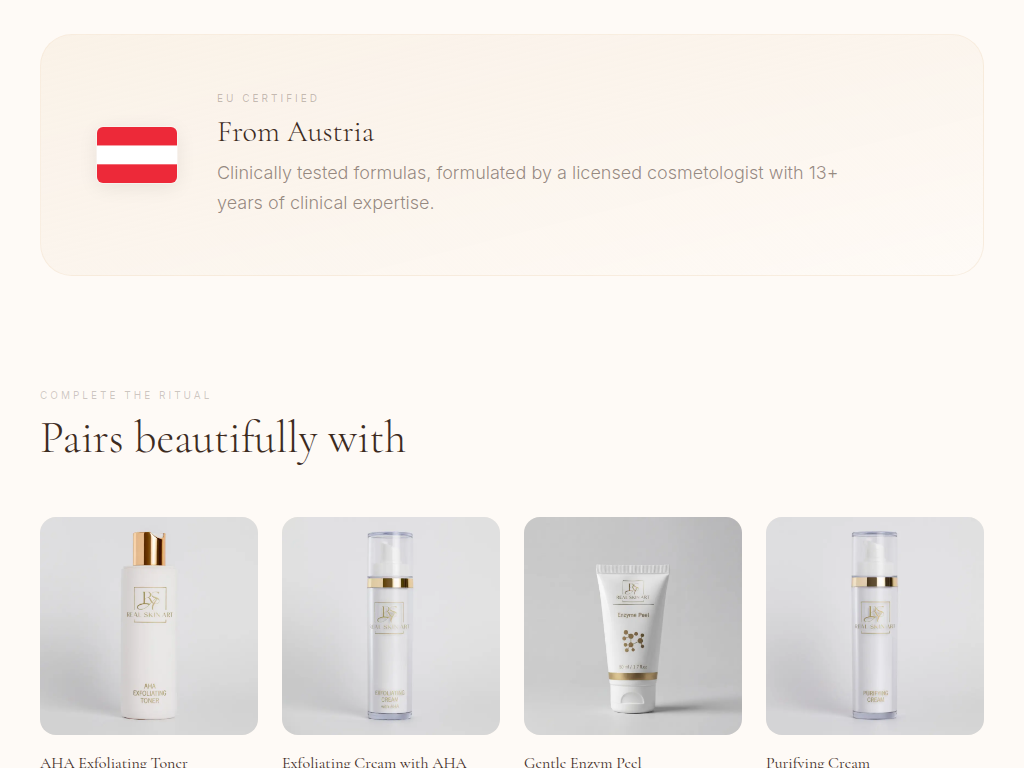Screen dimensions: 1024x768
Task: Click the gold band on Purifying Cream bottle
Action: click(x=874, y=581)
